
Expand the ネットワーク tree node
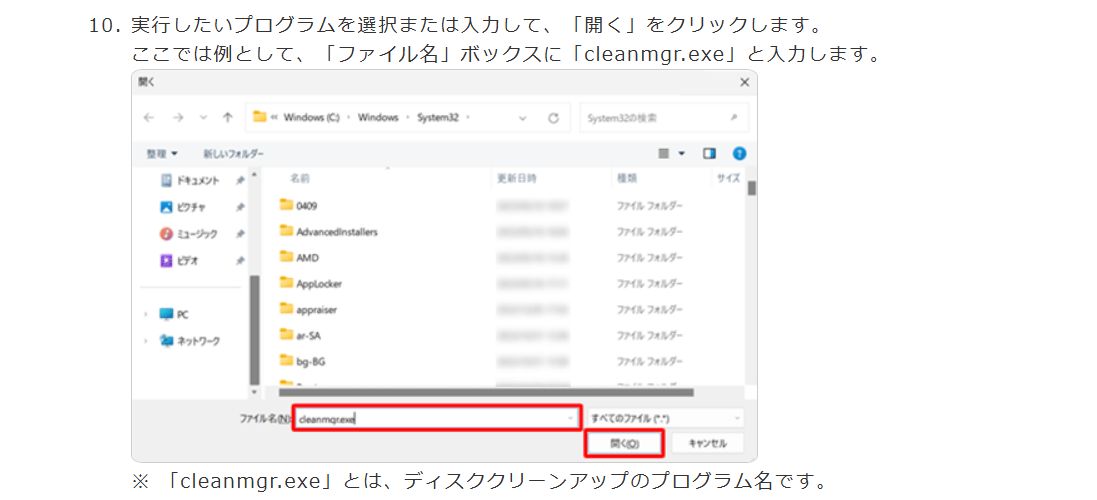click(146, 341)
